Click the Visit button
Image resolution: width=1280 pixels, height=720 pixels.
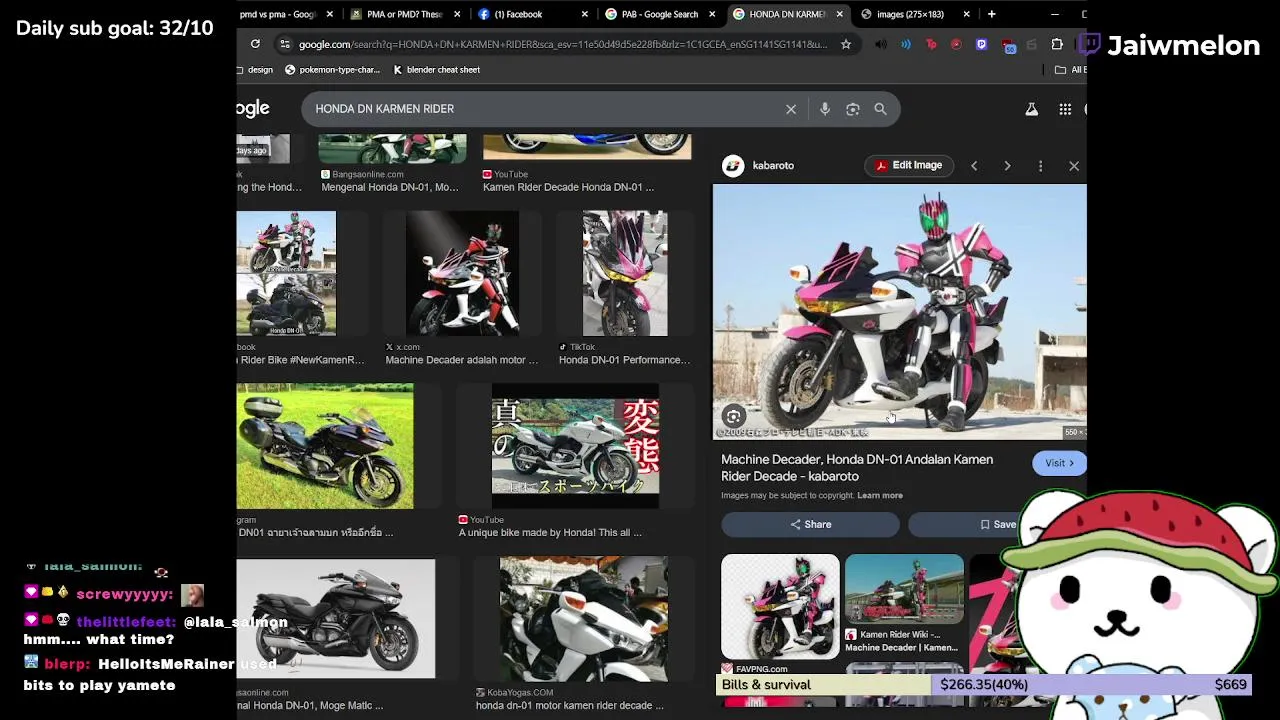pos(1059,463)
